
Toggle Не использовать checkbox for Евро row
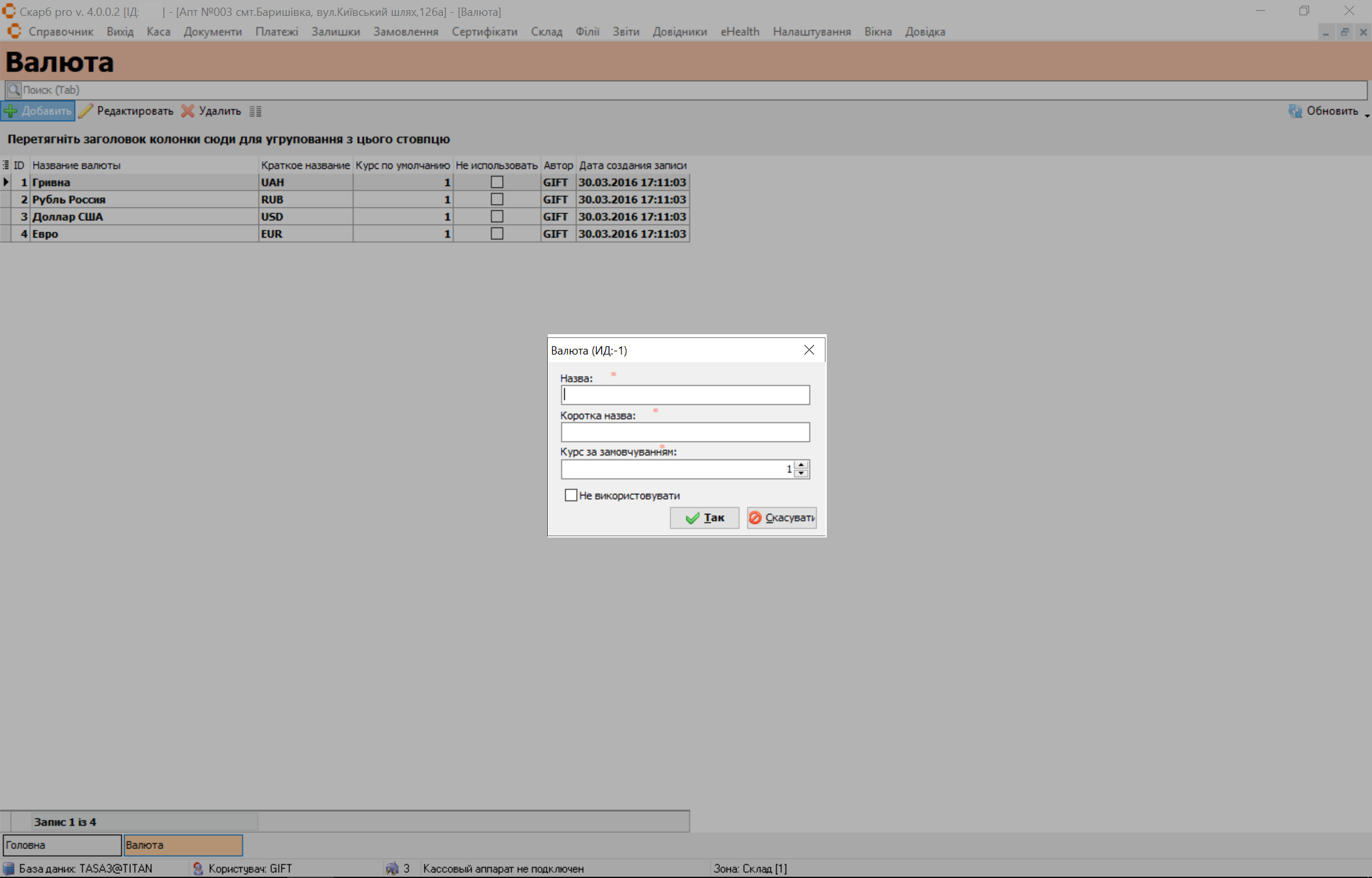[497, 234]
